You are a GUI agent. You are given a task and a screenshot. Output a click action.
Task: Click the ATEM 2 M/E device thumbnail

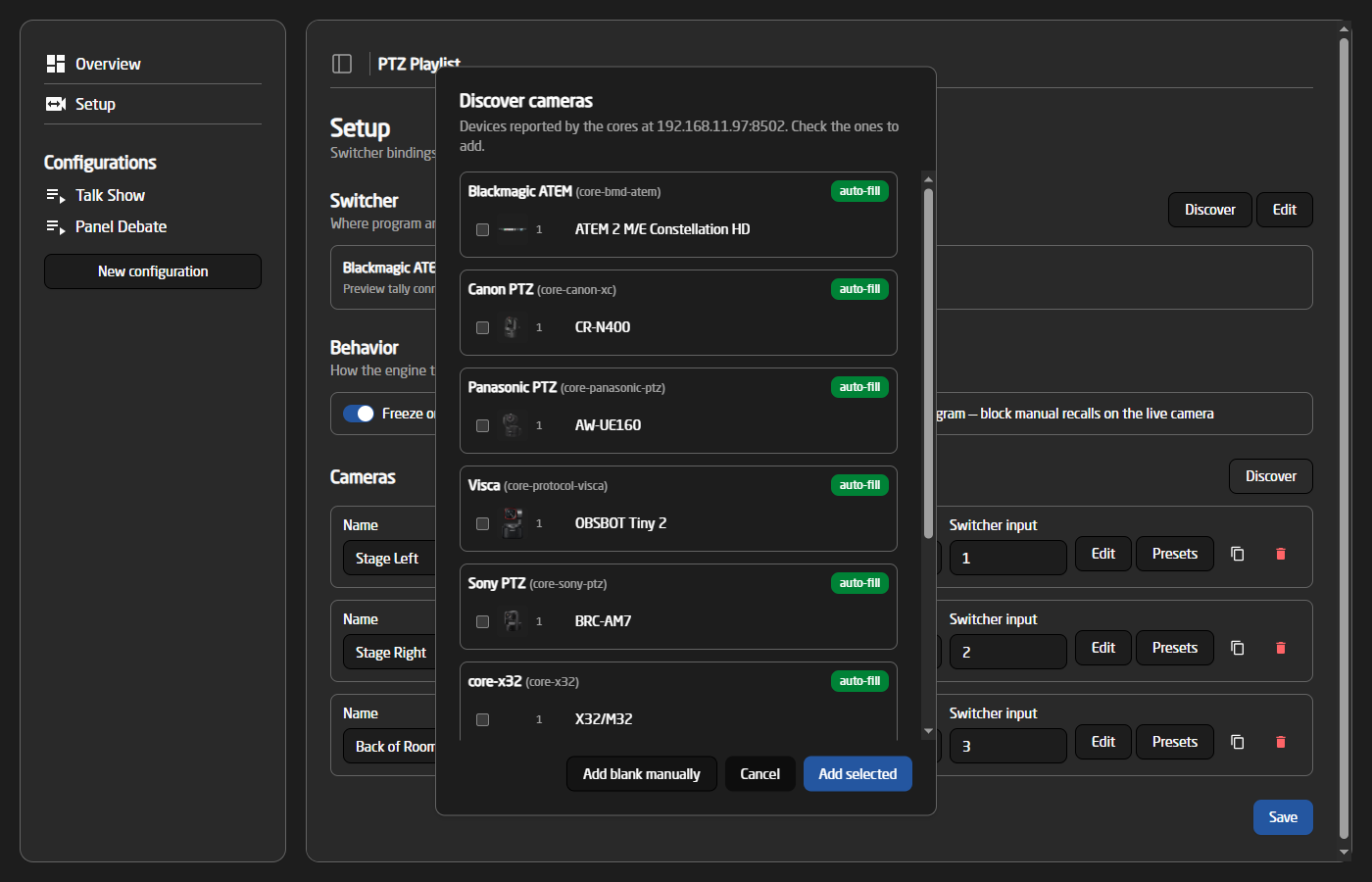pos(512,229)
